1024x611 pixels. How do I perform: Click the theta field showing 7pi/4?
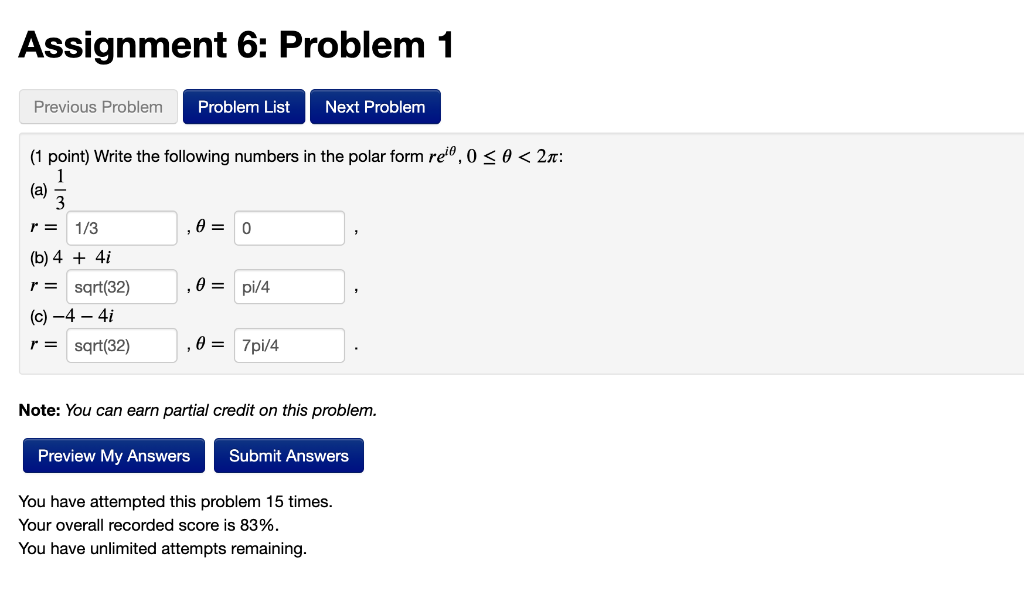point(288,345)
